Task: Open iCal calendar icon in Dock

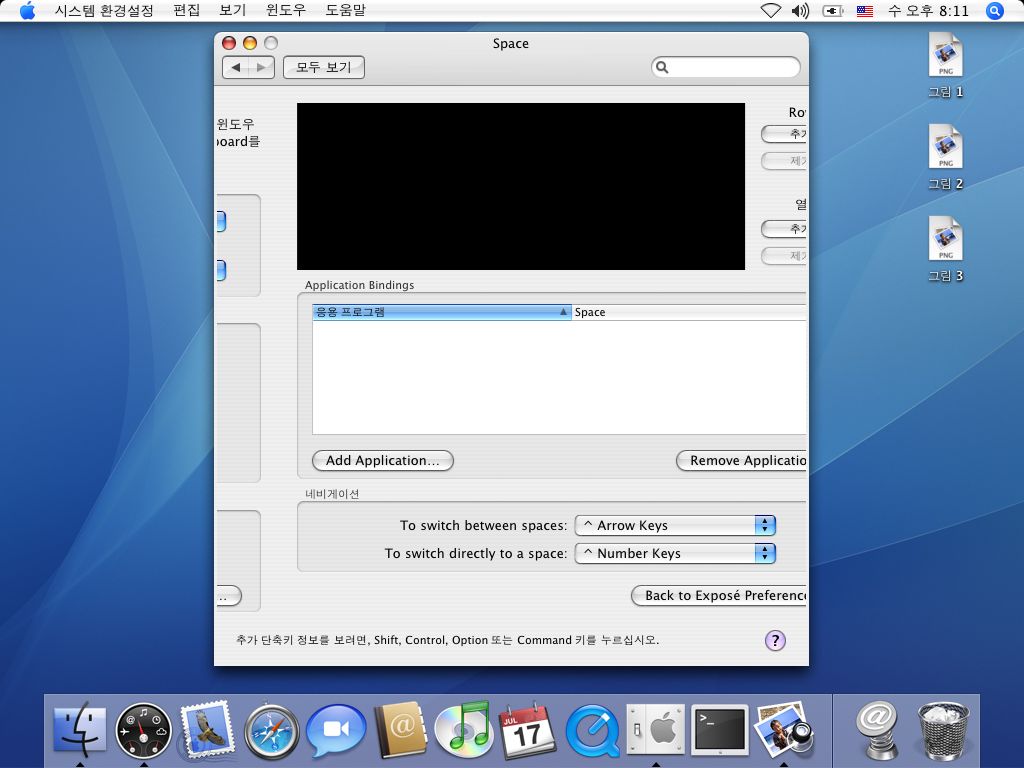Action: (x=527, y=730)
